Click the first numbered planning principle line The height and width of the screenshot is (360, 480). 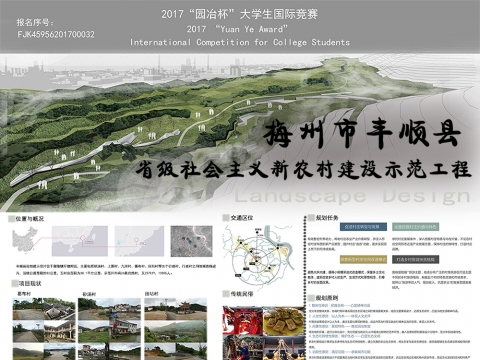pos(339,305)
